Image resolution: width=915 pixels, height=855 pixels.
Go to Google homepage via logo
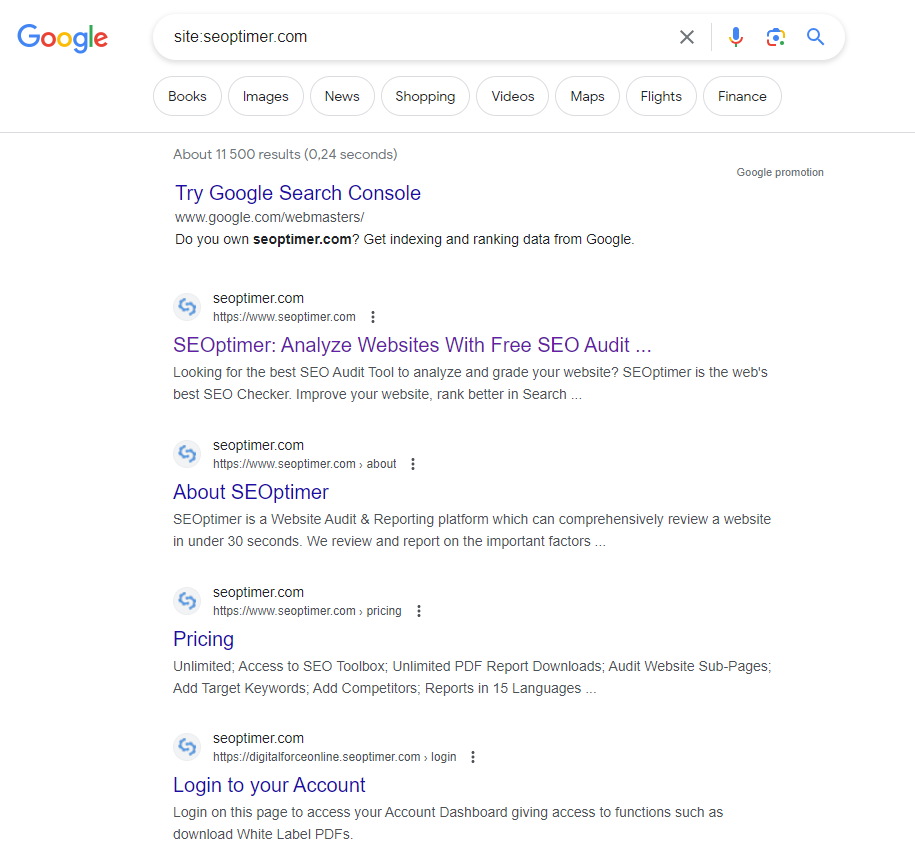click(x=62, y=38)
